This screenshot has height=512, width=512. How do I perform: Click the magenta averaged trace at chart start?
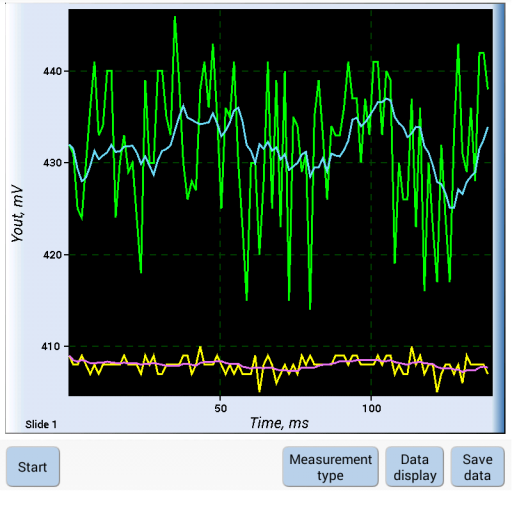[x=70, y=357]
